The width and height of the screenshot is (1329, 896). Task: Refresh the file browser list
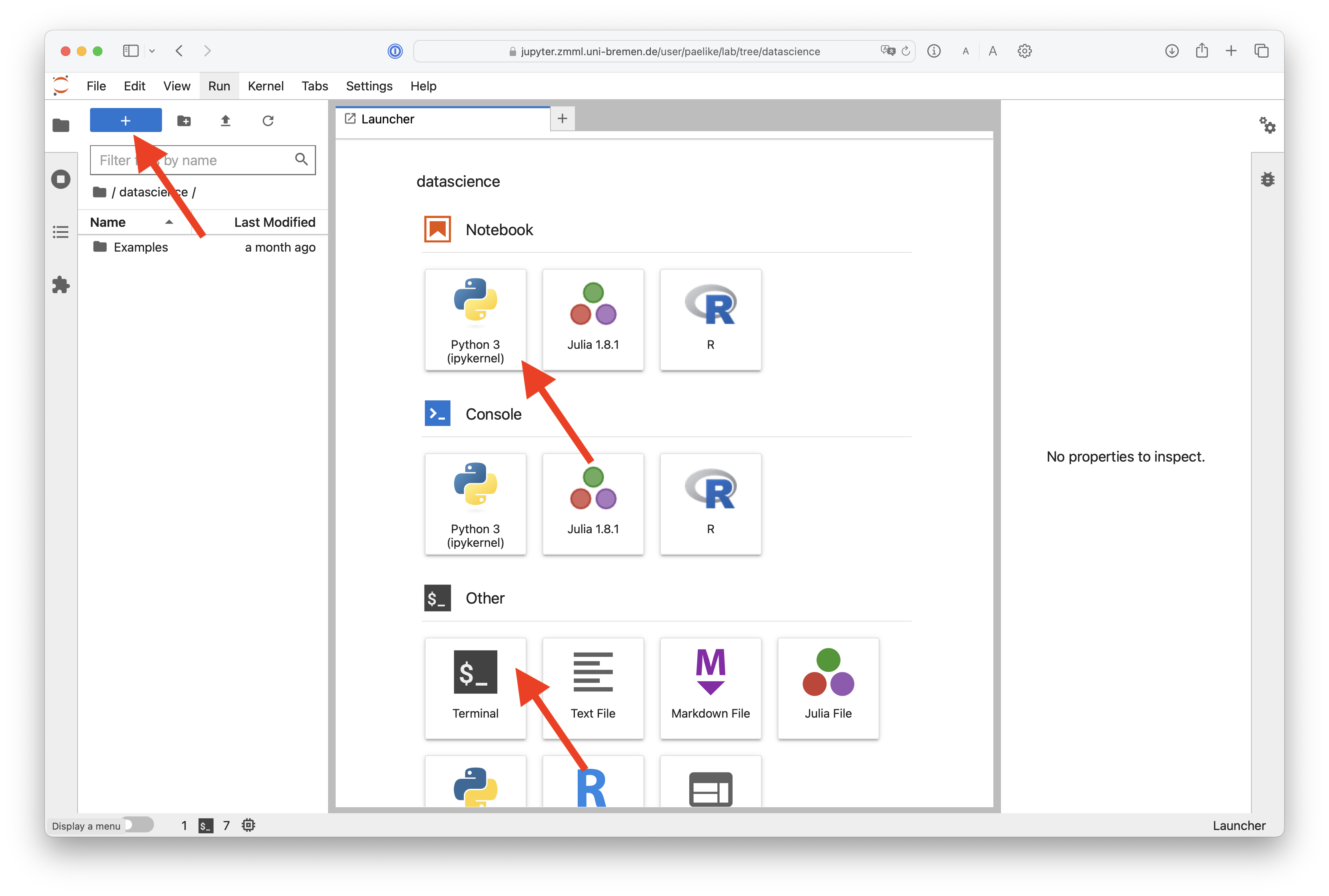point(268,120)
